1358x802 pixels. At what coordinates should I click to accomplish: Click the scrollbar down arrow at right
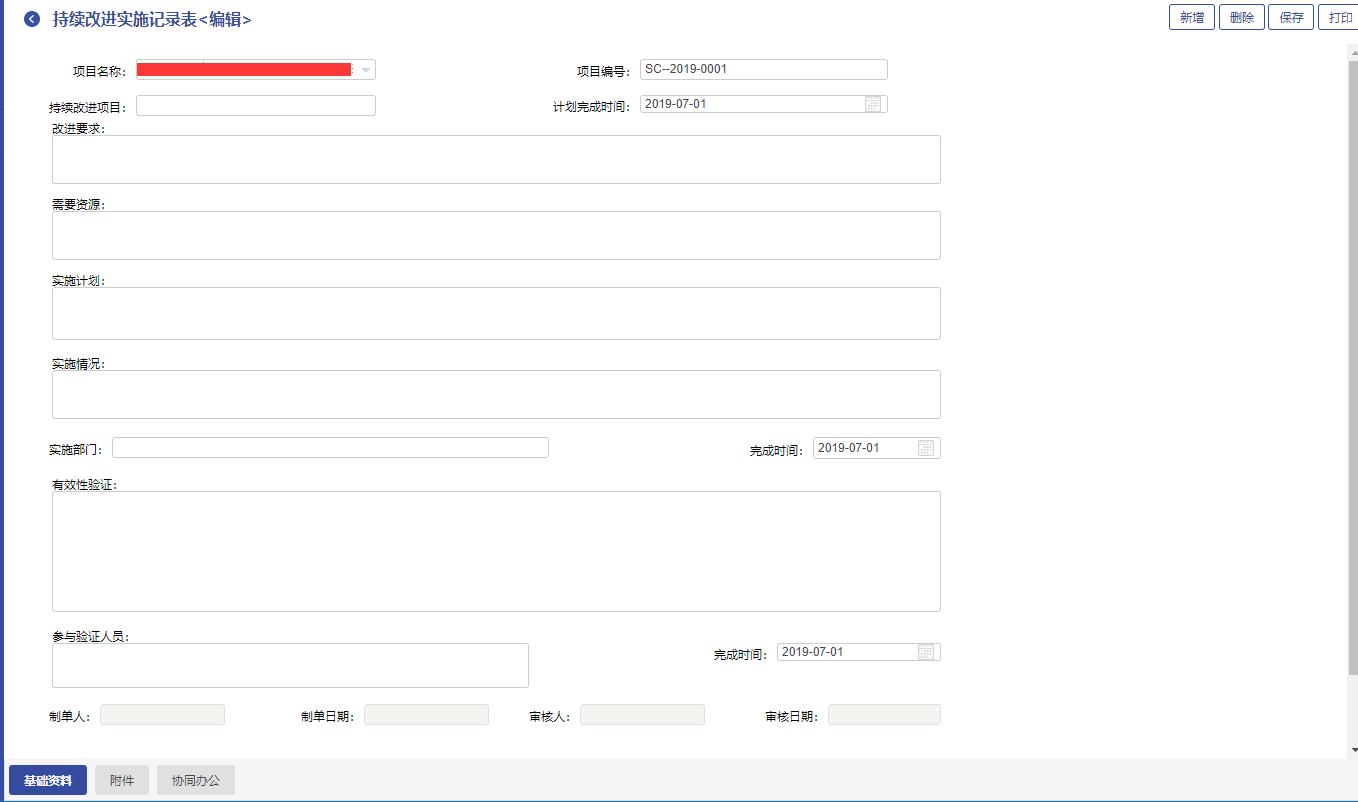[x=1353, y=750]
